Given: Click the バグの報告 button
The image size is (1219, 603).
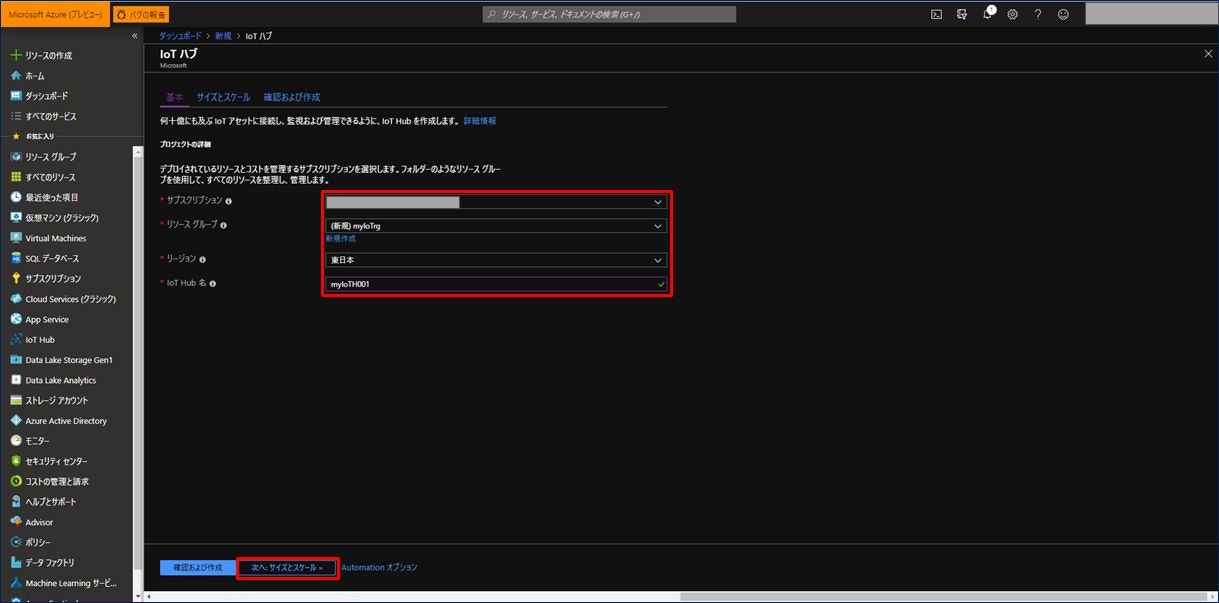Looking at the screenshot, I should tap(140, 14).
